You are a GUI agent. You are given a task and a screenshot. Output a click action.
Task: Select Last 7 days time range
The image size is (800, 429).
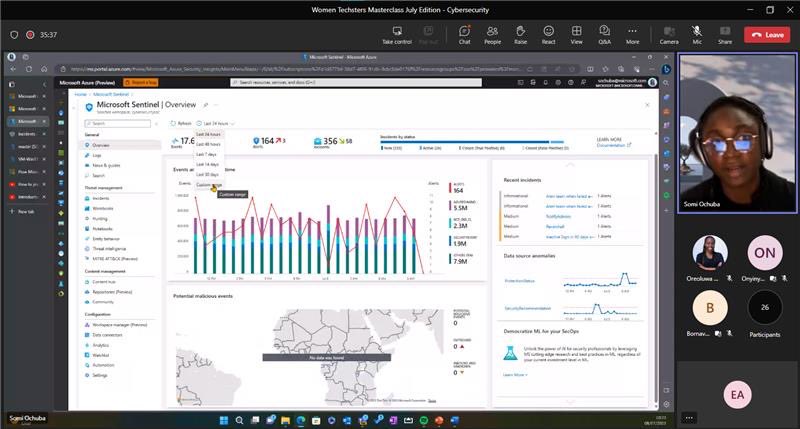click(x=207, y=154)
